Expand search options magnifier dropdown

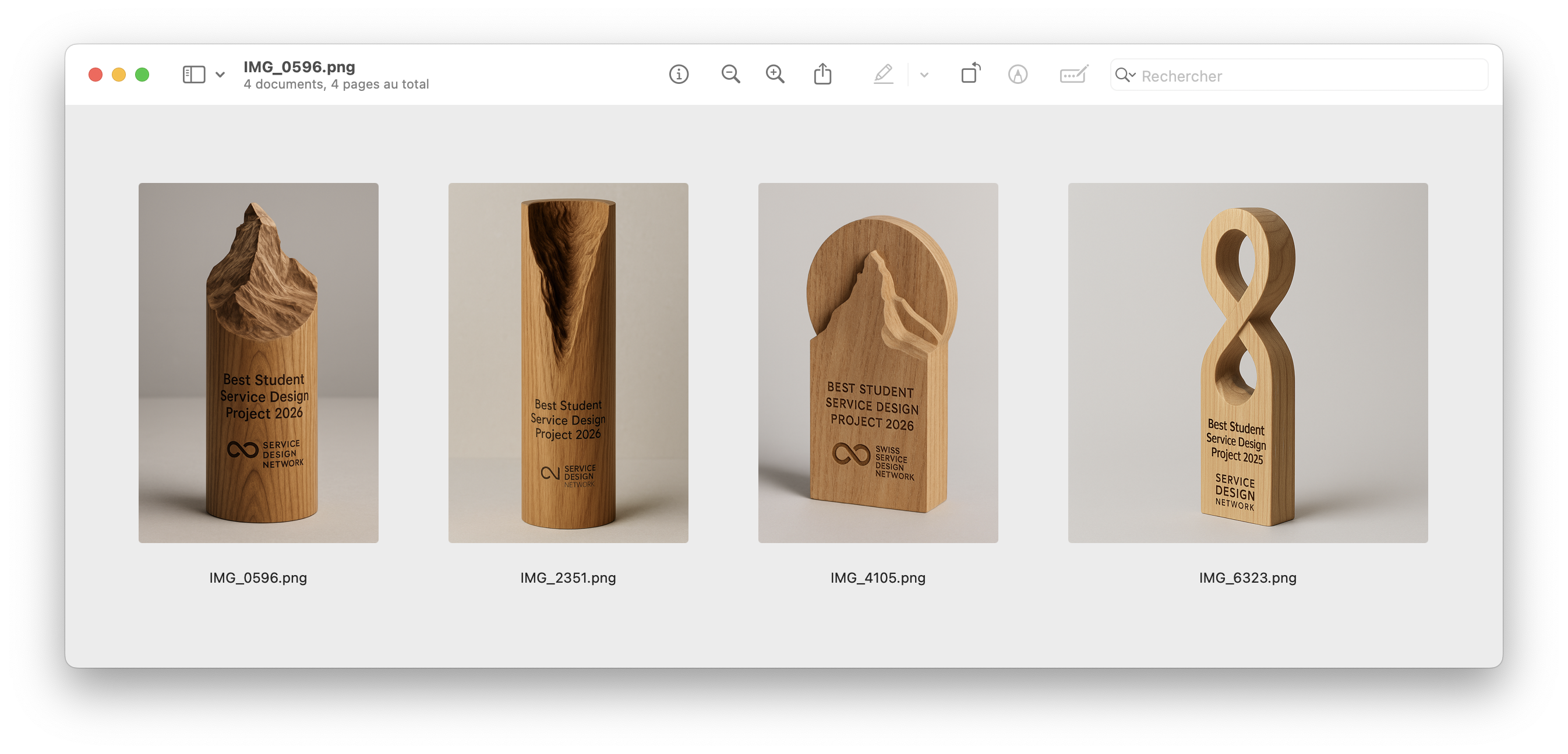[1125, 75]
